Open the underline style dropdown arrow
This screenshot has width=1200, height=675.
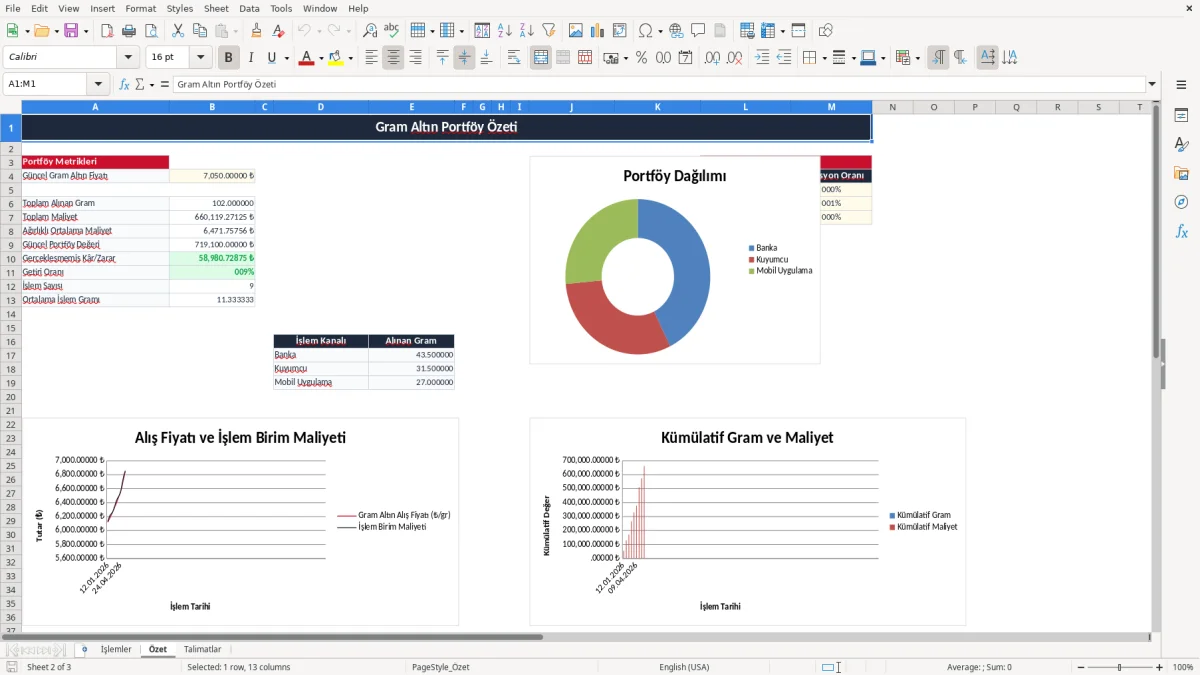click(x=286, y=58)
